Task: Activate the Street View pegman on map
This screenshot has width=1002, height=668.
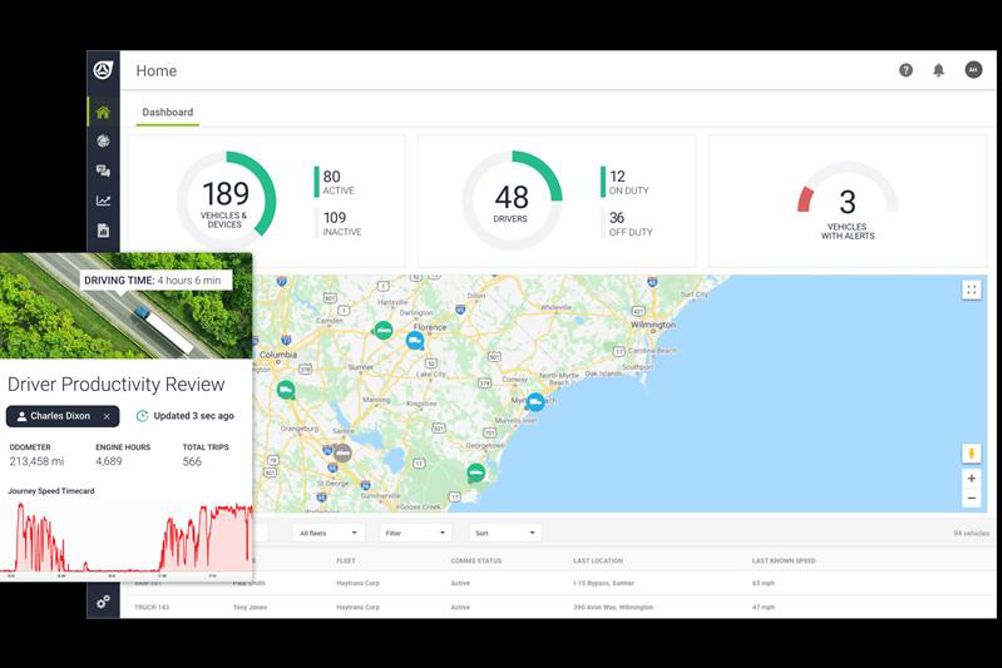Action: [971, 453]
